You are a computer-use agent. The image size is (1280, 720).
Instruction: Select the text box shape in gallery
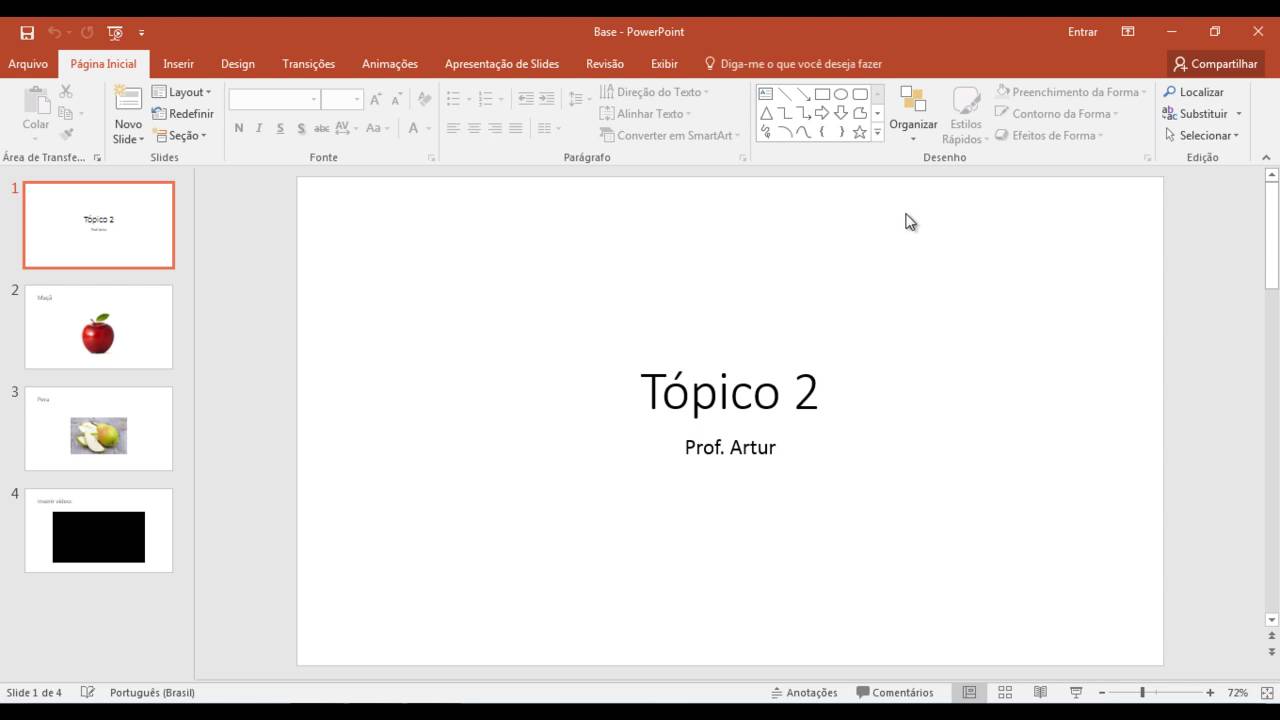(766, 94)
